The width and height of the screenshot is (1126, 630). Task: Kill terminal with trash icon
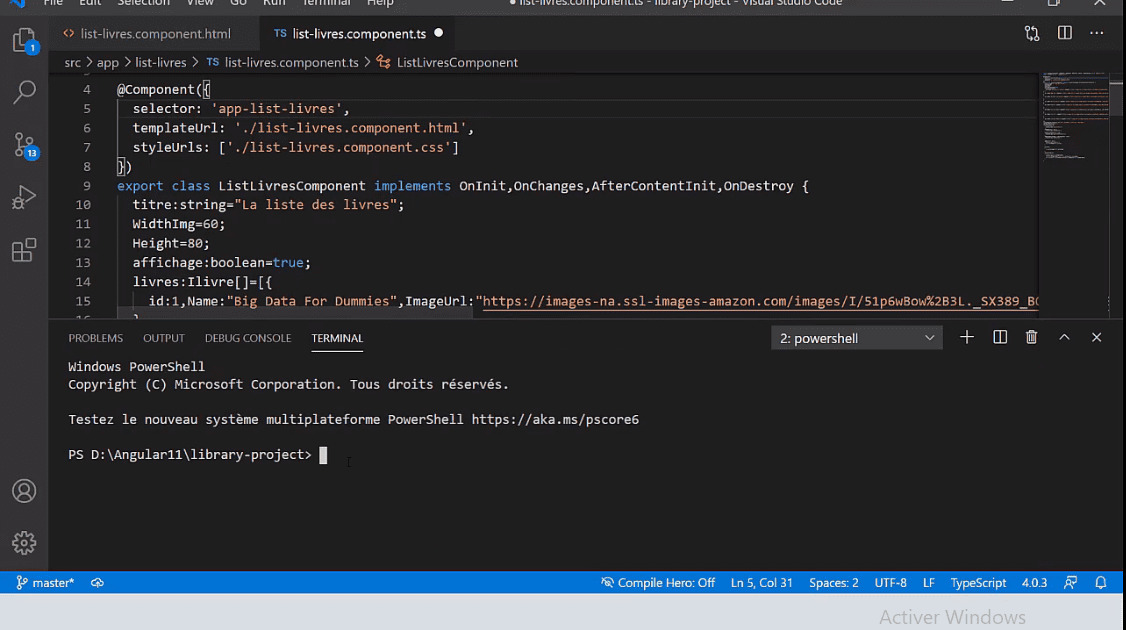click(1031, 338)
